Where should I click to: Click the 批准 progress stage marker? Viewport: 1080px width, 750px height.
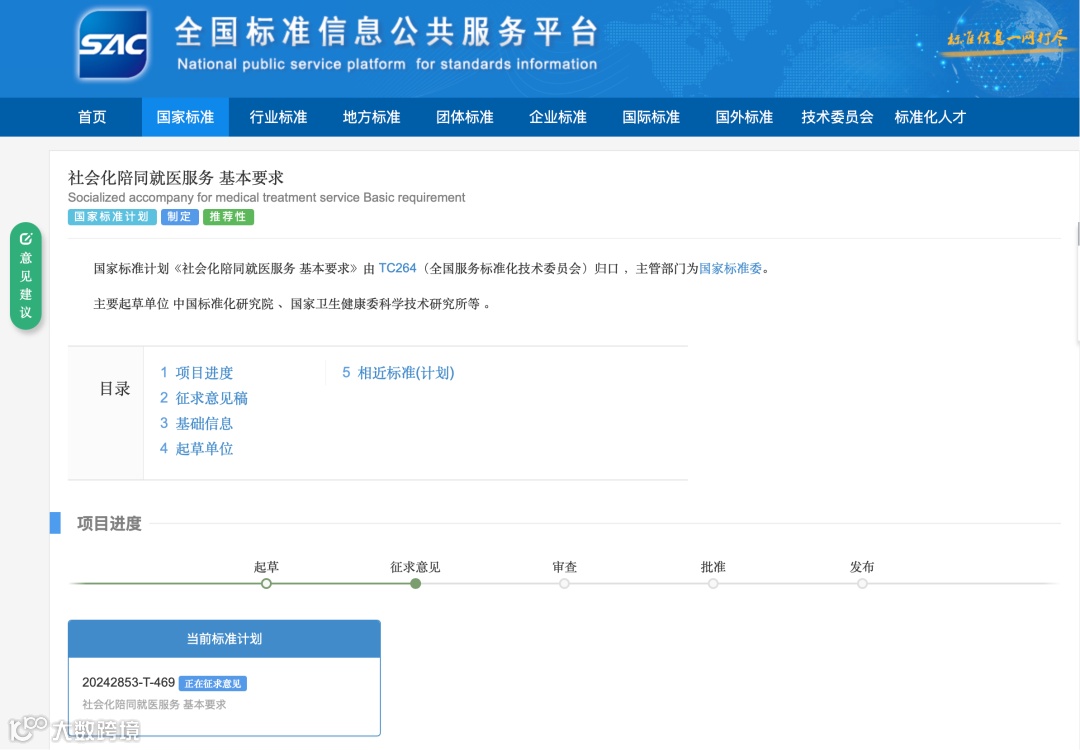(713, 583)
